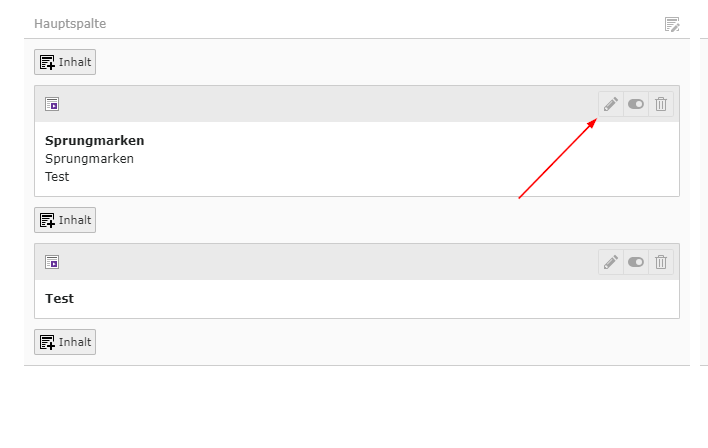The image size is (708, 448).
Task: Edit the Test element with the pencil
Action: tap(611, 262)
